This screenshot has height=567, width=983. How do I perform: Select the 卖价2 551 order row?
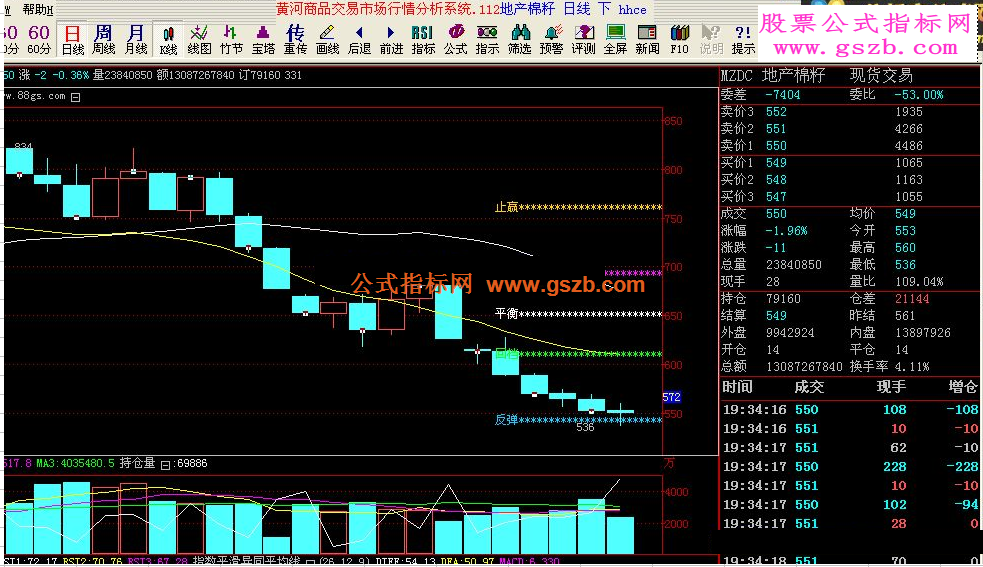point(849,129)
